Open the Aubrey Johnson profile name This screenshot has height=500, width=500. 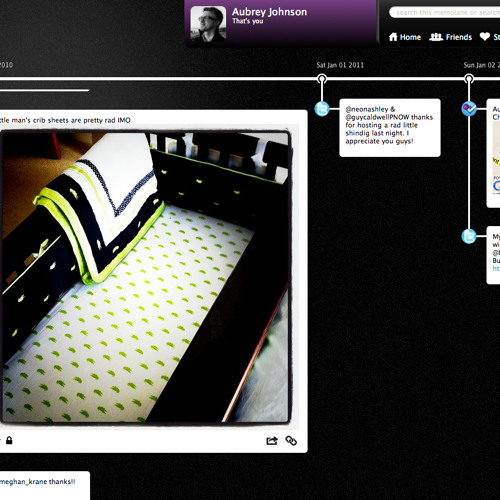269,12
